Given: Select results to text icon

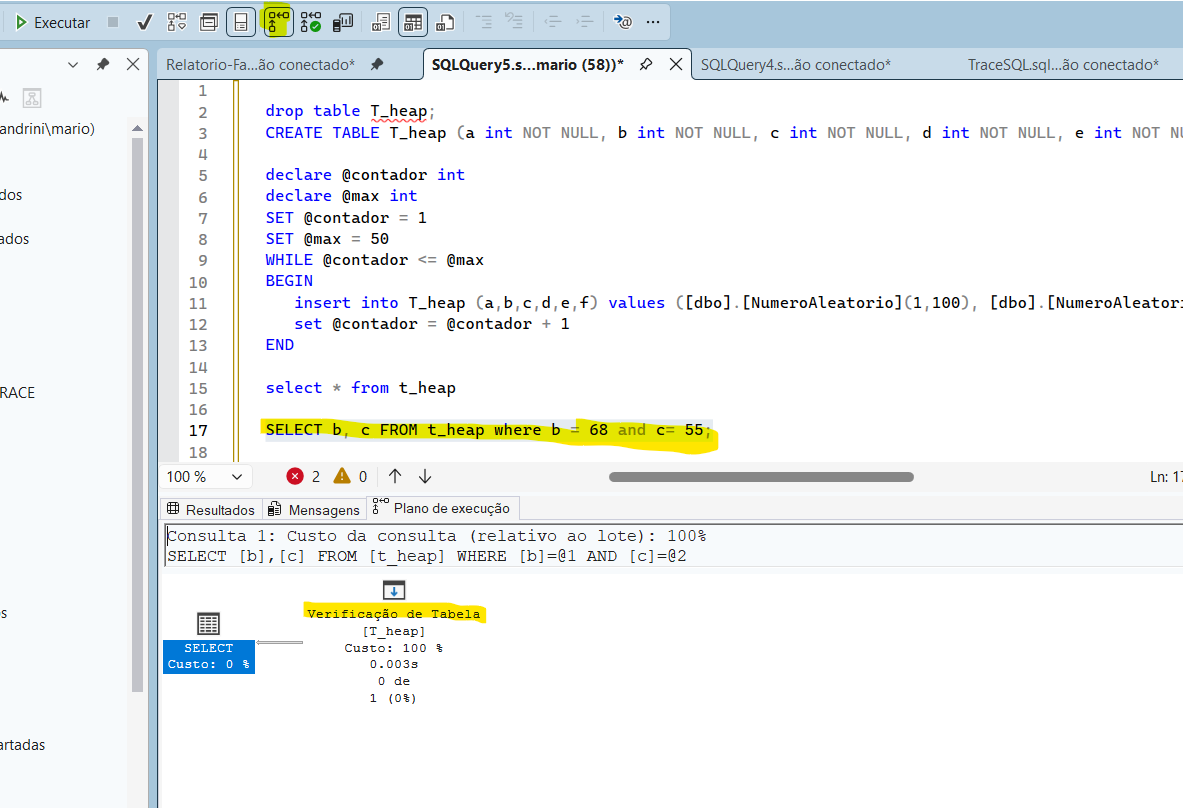Looking at the screenshot, I should (x=381, y=22).
